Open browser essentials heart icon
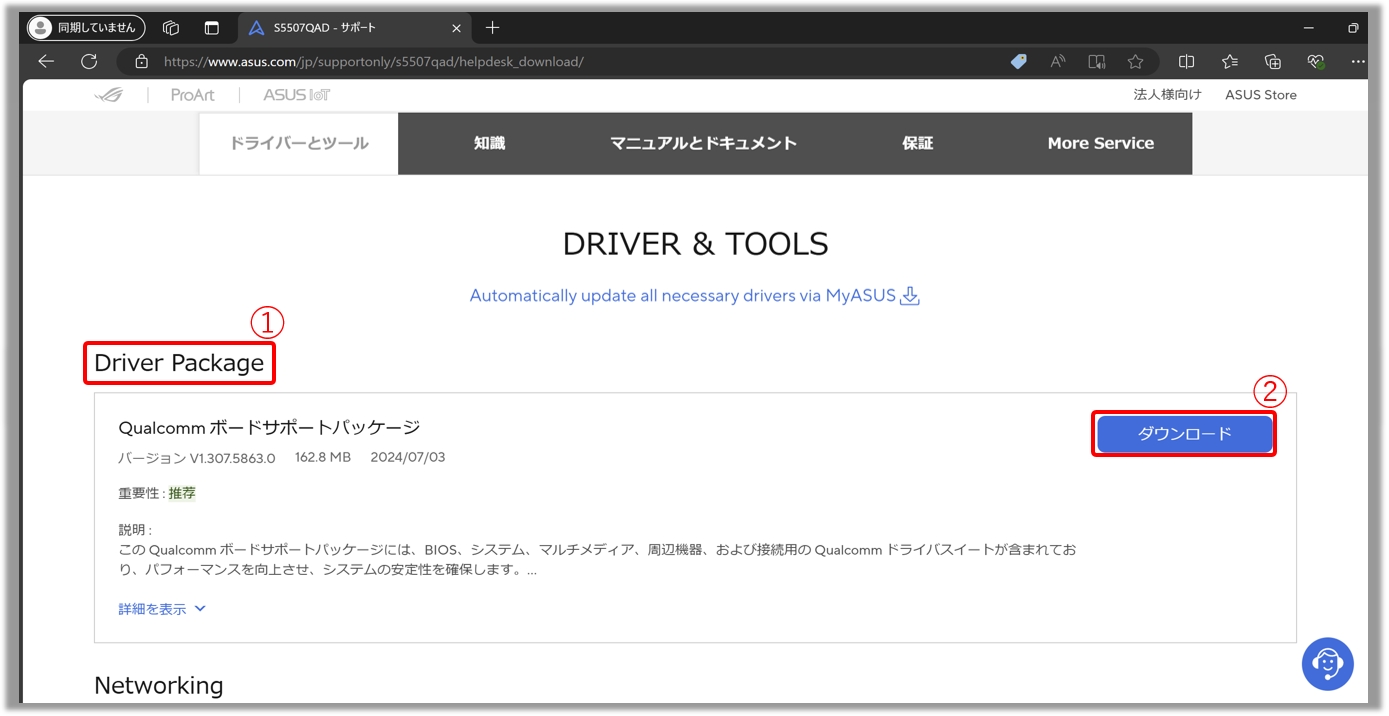This screenshot has width=1389, height=716. (1316, 62)
